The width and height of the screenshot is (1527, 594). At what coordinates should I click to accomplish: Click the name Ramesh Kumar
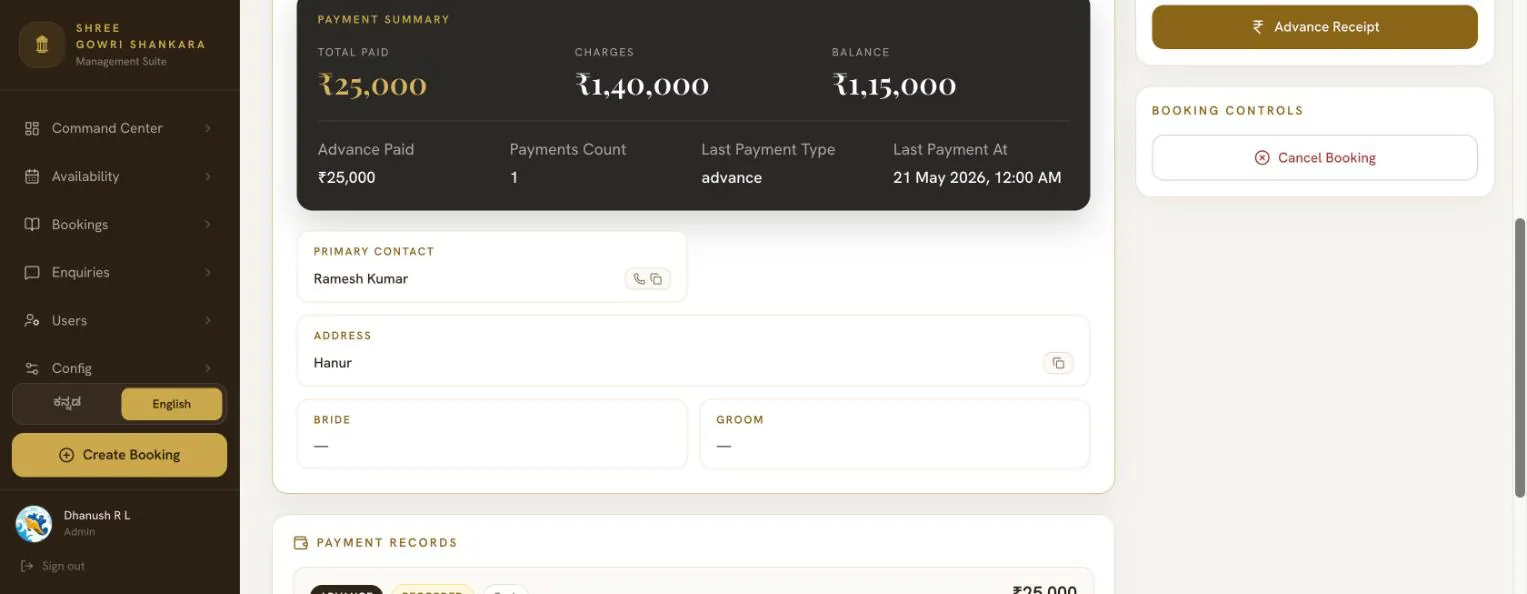coord(361,279)
